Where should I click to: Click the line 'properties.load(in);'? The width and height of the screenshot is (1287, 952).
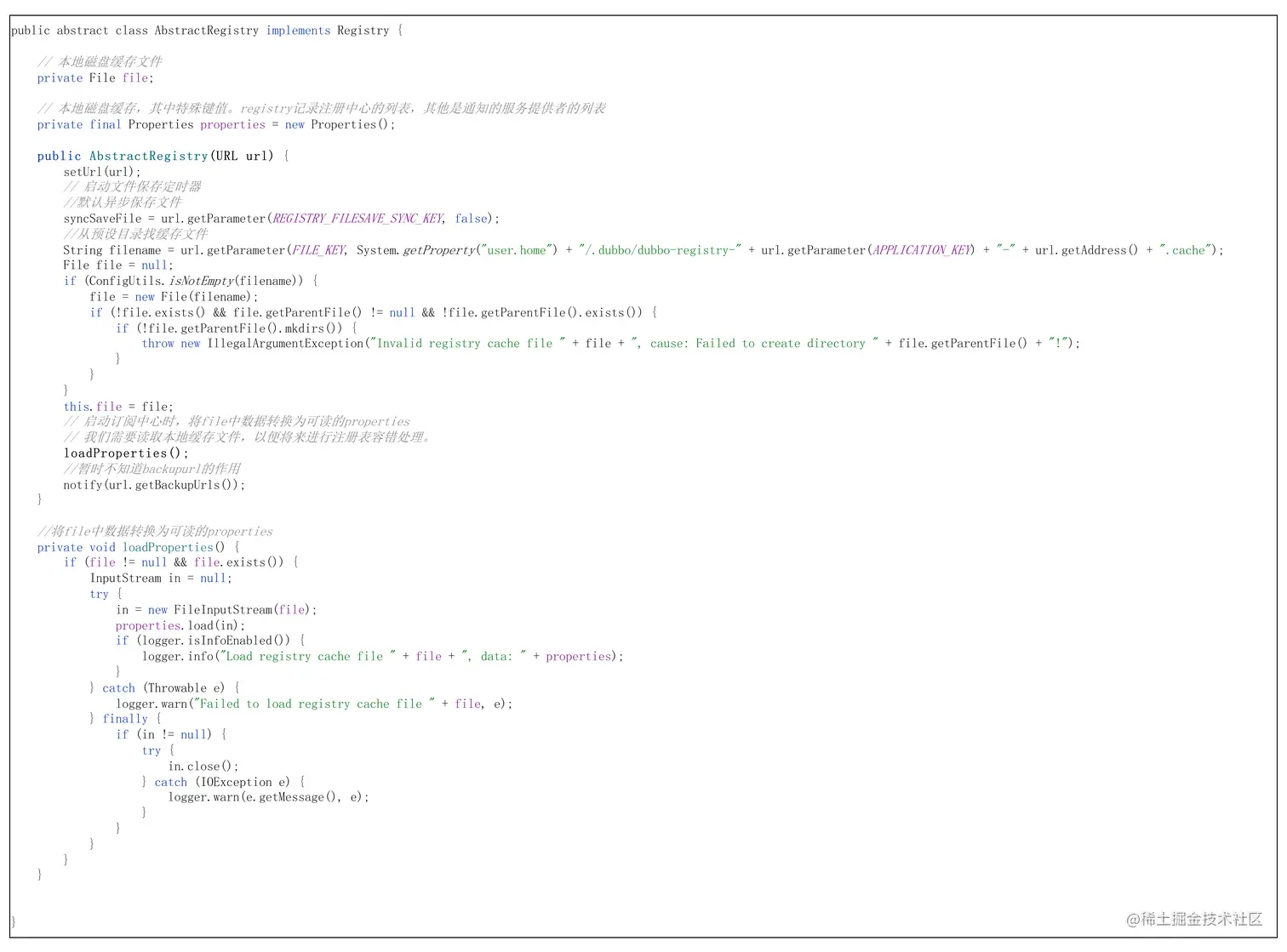(x=180, y=625)
